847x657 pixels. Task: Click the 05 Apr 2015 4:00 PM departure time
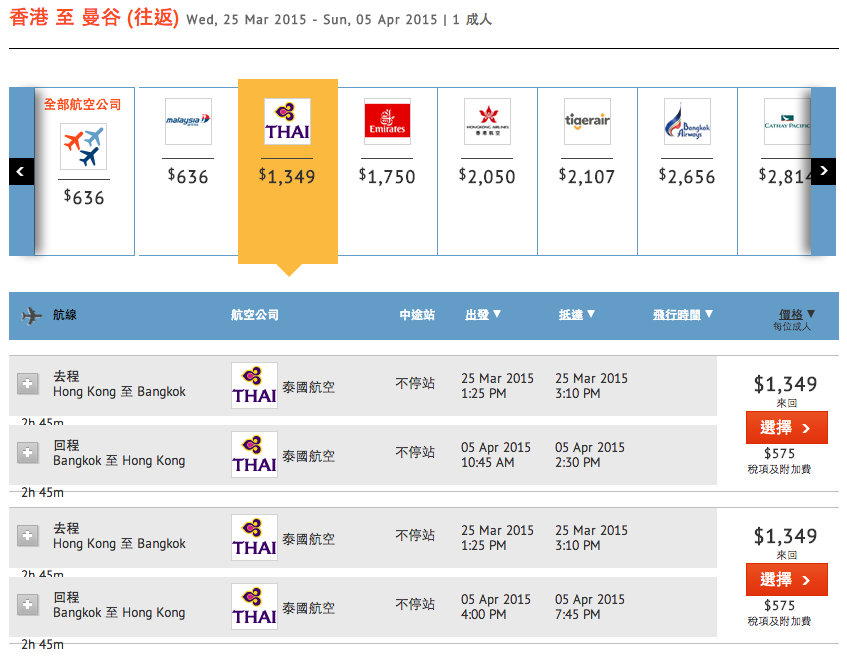point(495,607)
